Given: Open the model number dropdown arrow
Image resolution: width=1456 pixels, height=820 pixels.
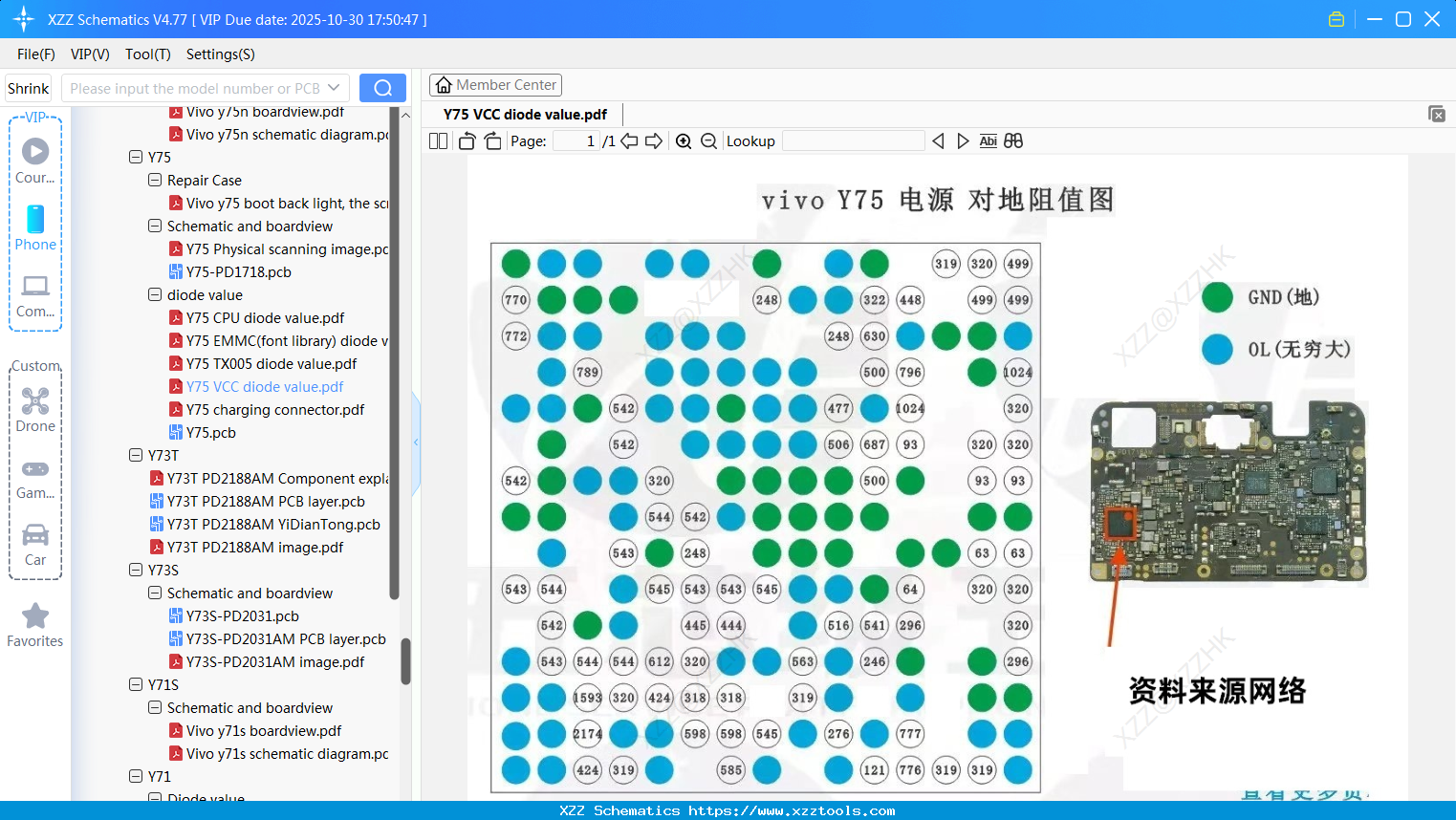Looking at the screenshot, I should [335, 87].
